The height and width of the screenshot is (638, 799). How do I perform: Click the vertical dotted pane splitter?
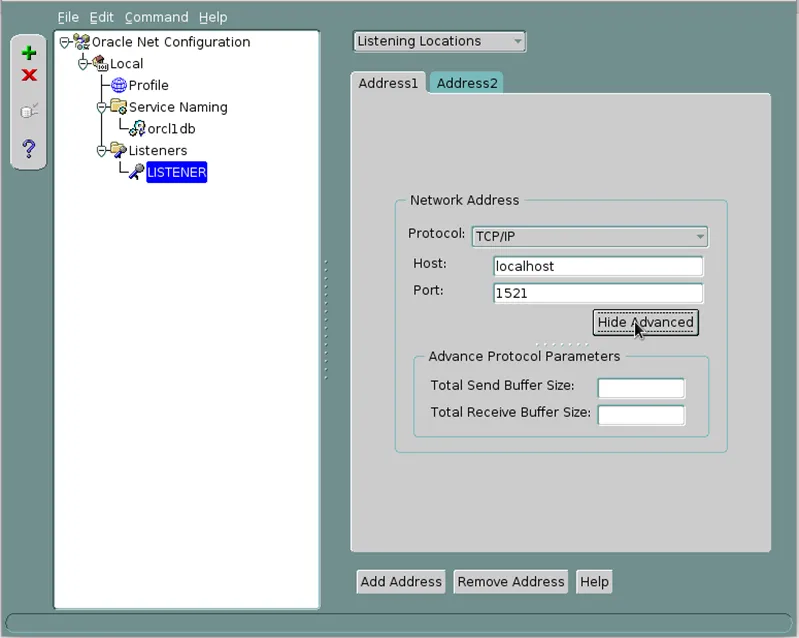click(326, 320)
